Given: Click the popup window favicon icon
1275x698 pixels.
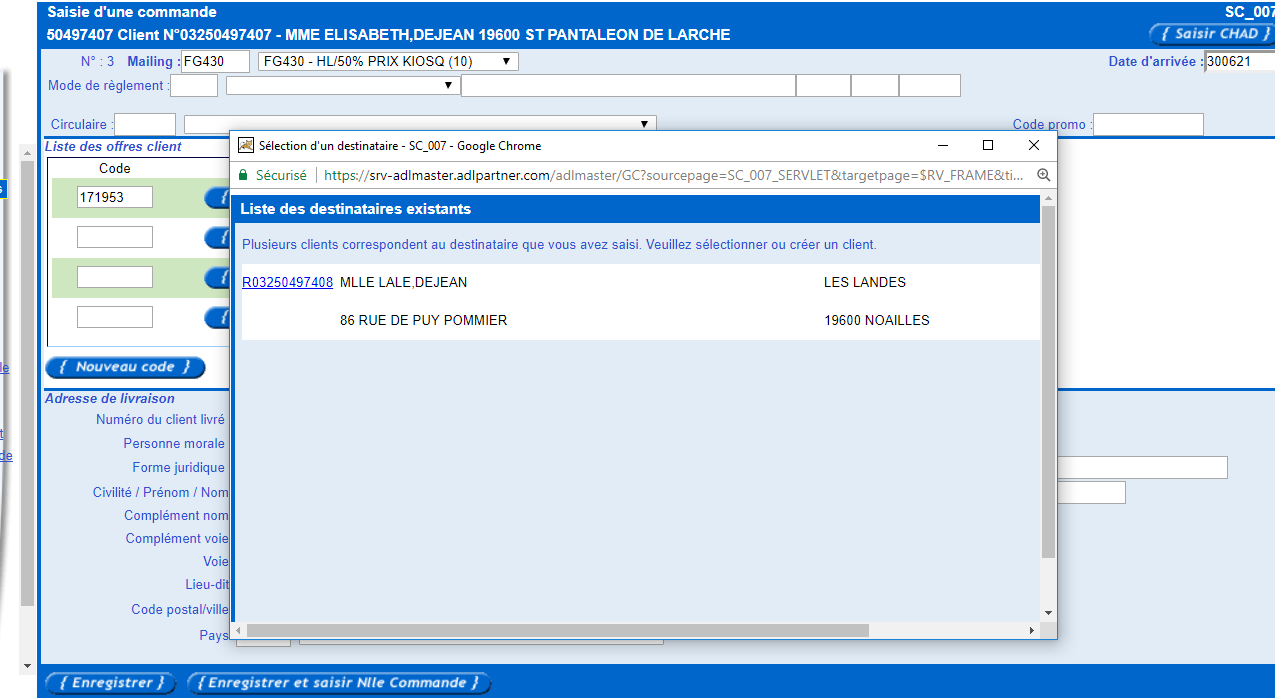Looking at the screenshot, I should click(x=245, y=146).
